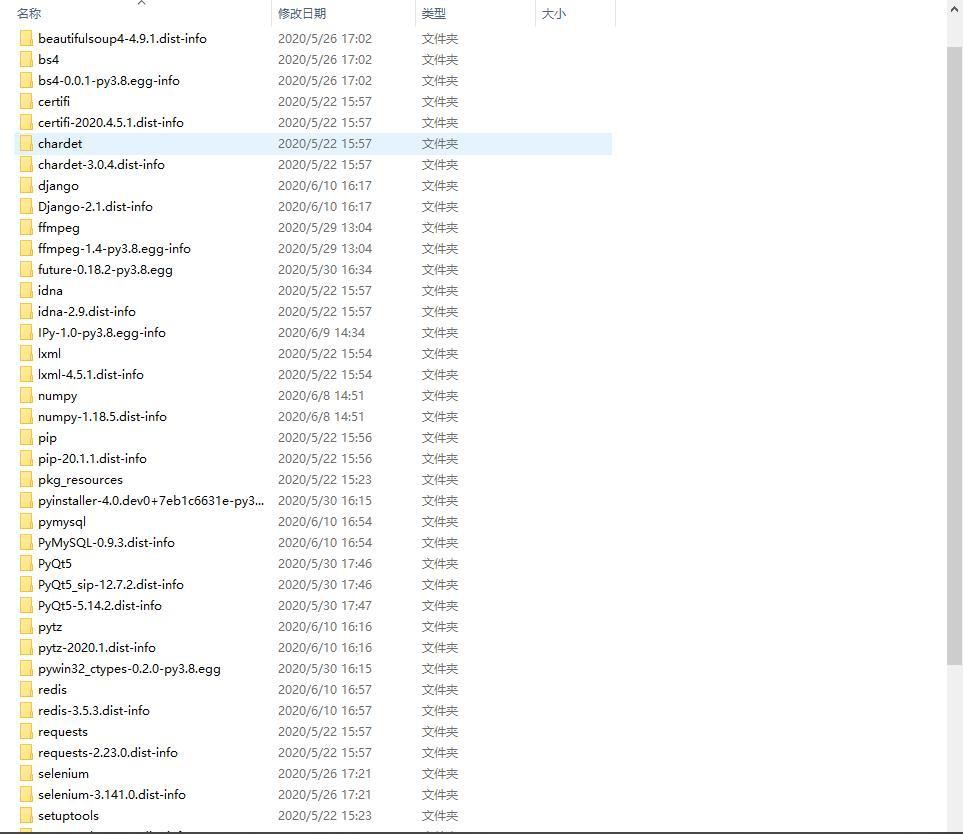Click the scrollbar up arrow
Screen dimensions: 963x834
coord(954,9)
